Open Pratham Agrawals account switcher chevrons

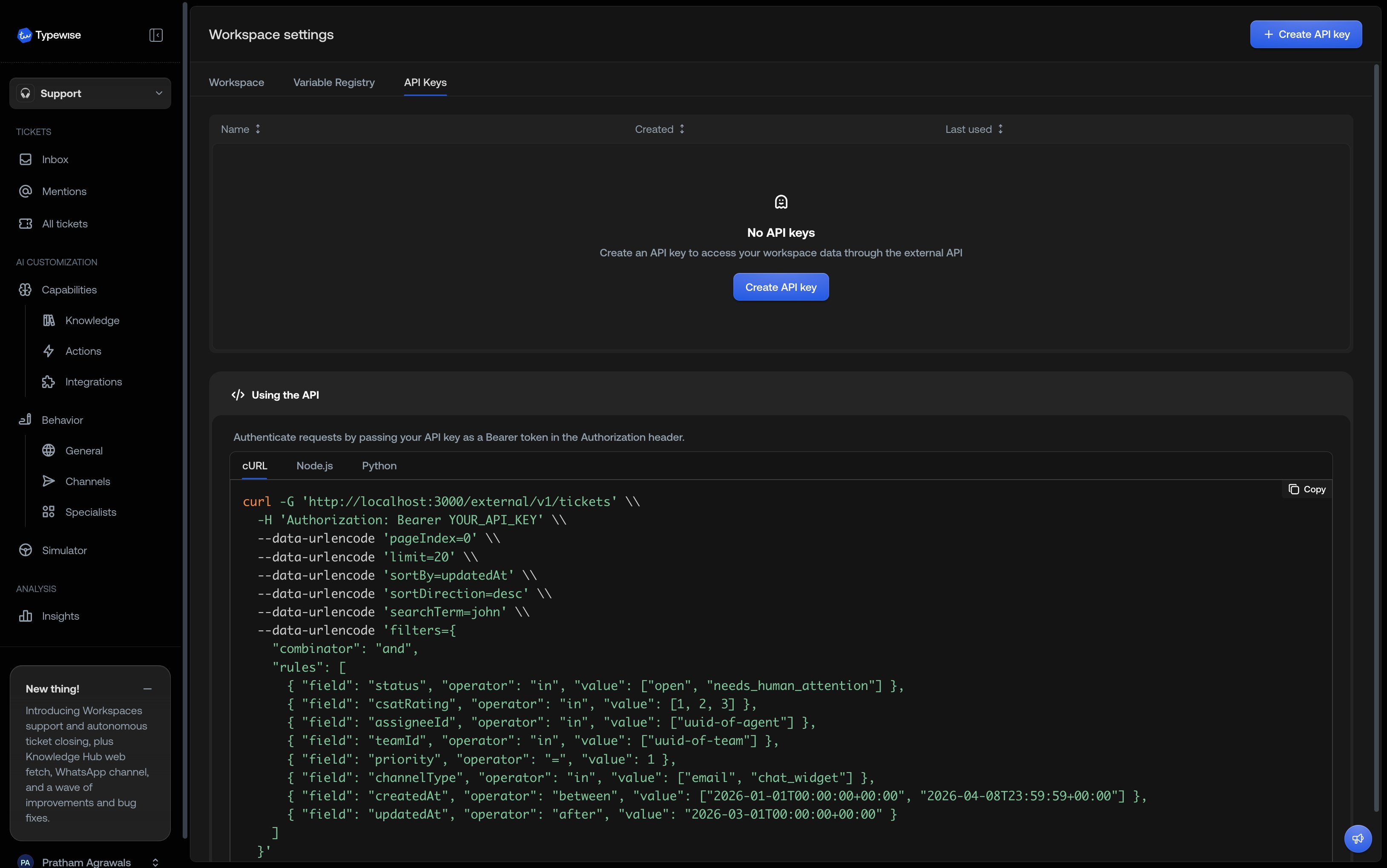(x=155, y=862)
